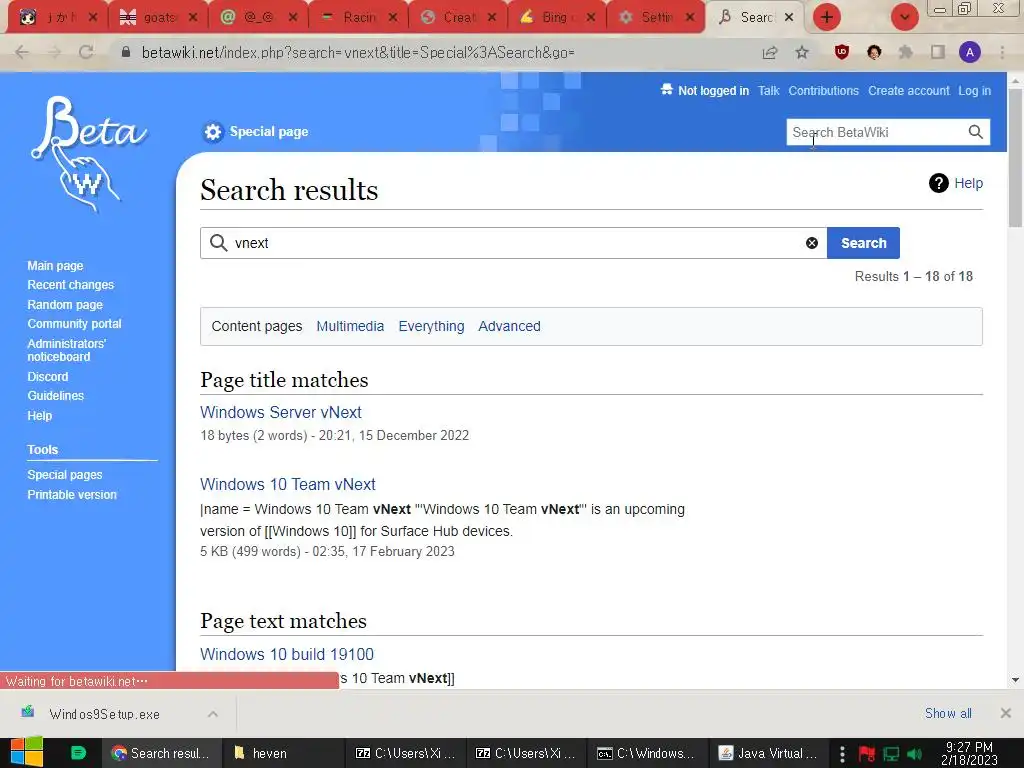
Task: Click the magnifier in Search BetaWiki box
Action: [x=976, y=132]
